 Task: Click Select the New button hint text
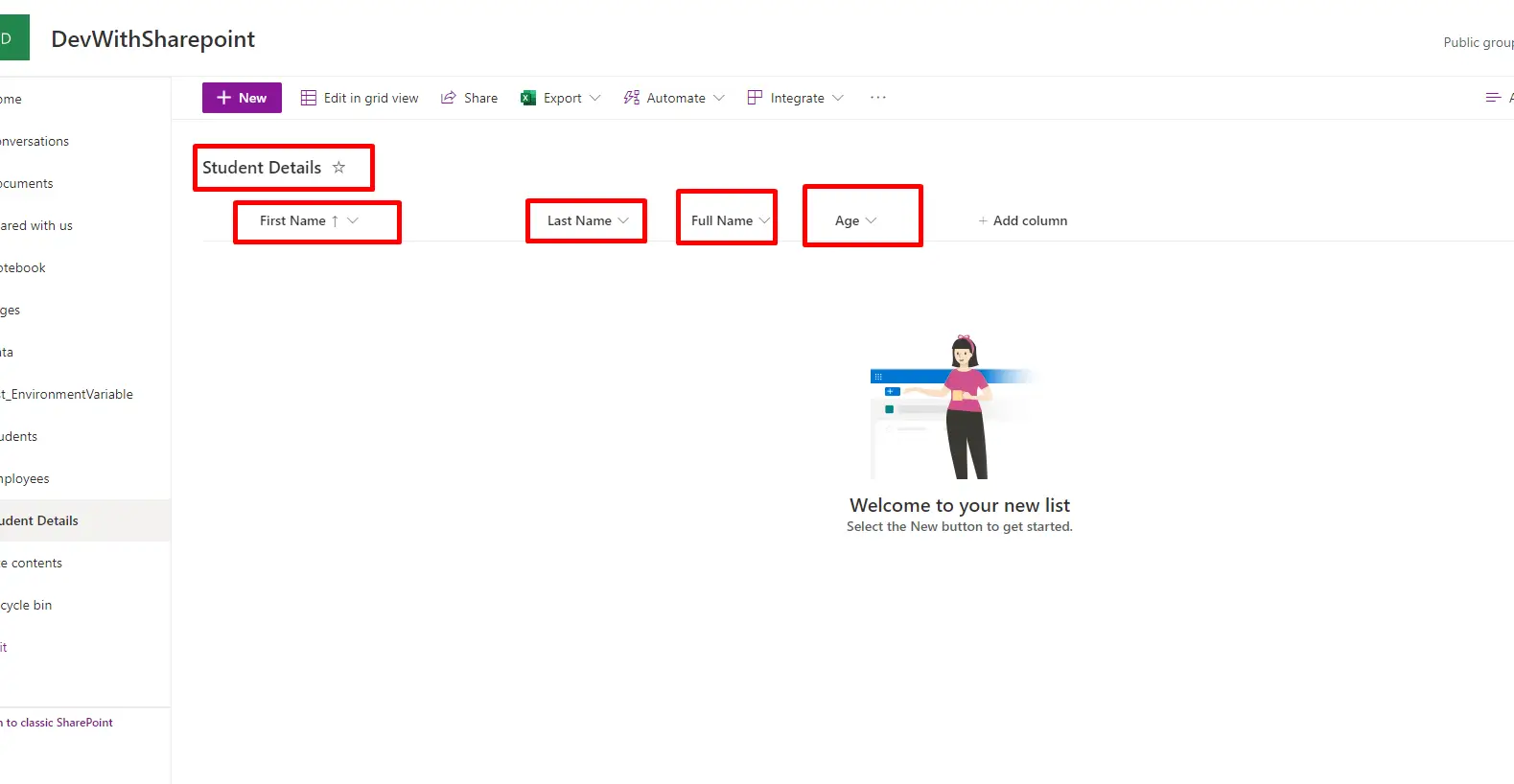pos(960,526)
